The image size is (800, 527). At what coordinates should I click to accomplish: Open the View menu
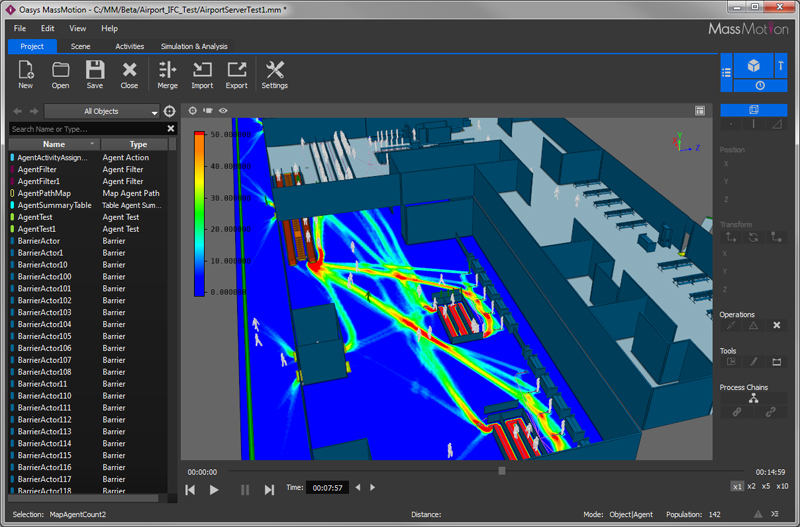(x=78, y=29)
